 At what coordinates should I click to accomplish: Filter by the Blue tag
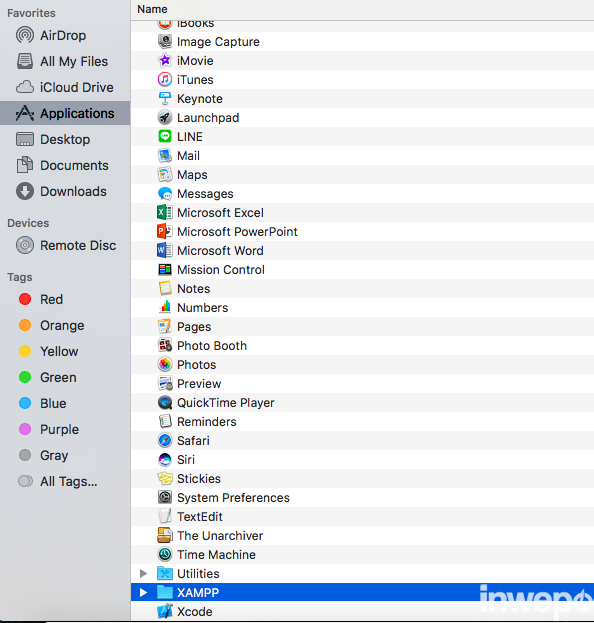click(x=65, y=403)
